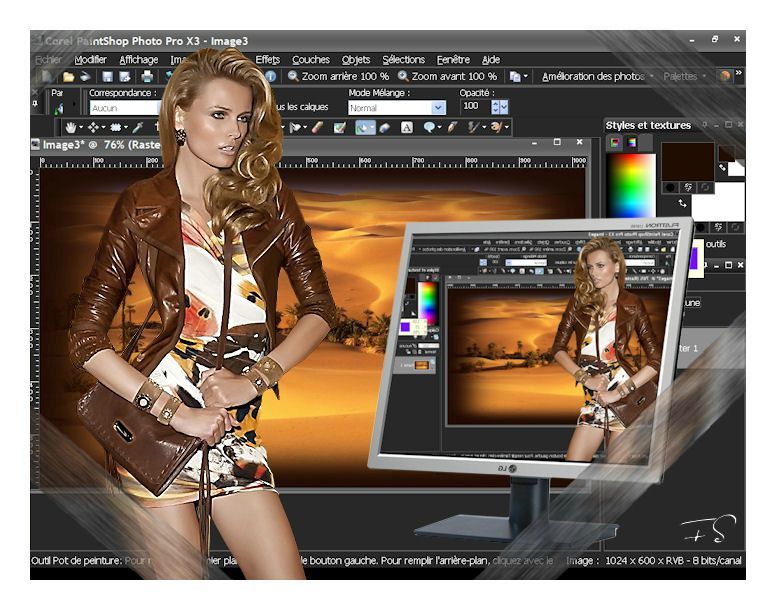Click Zoom avant 100 % button
Screen dimensions: 776x610
coord(447,76)
